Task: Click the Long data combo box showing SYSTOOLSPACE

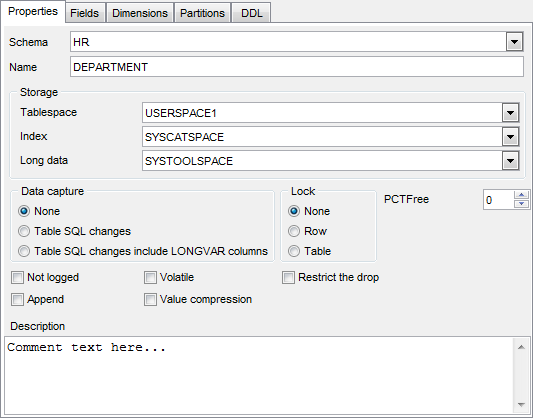Action: pos(330,161)
